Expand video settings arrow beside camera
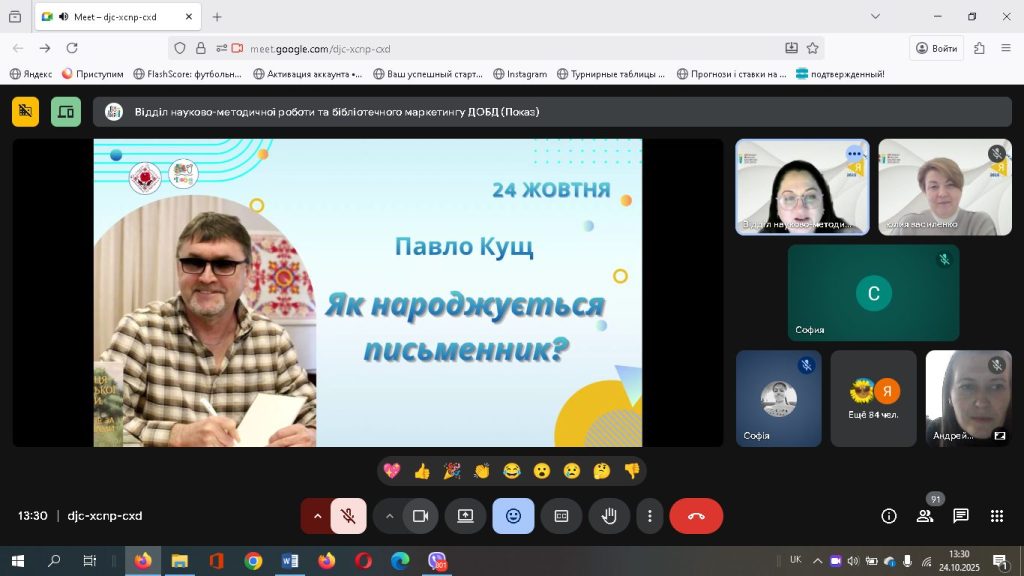 click(x=390, y=516)
